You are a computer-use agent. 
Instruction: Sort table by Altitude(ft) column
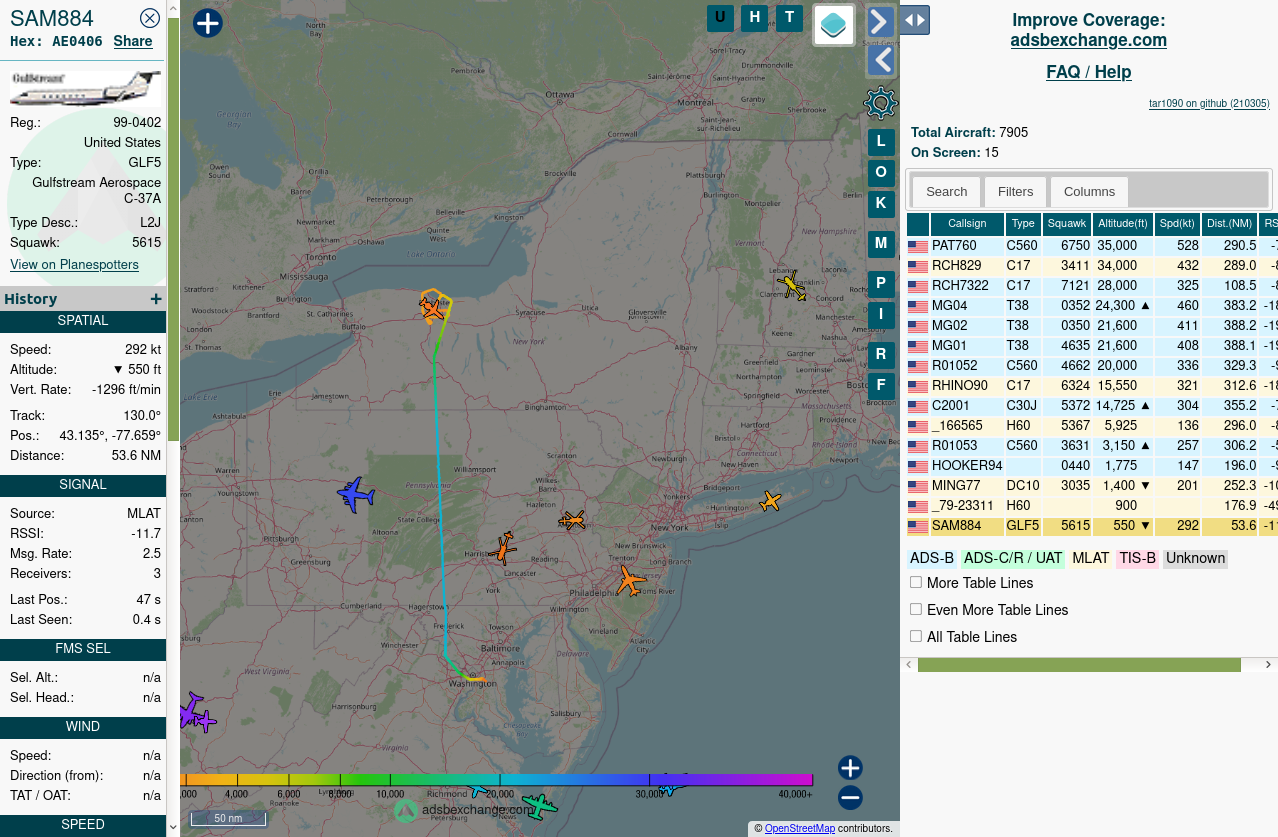[x=1123, y=224]
